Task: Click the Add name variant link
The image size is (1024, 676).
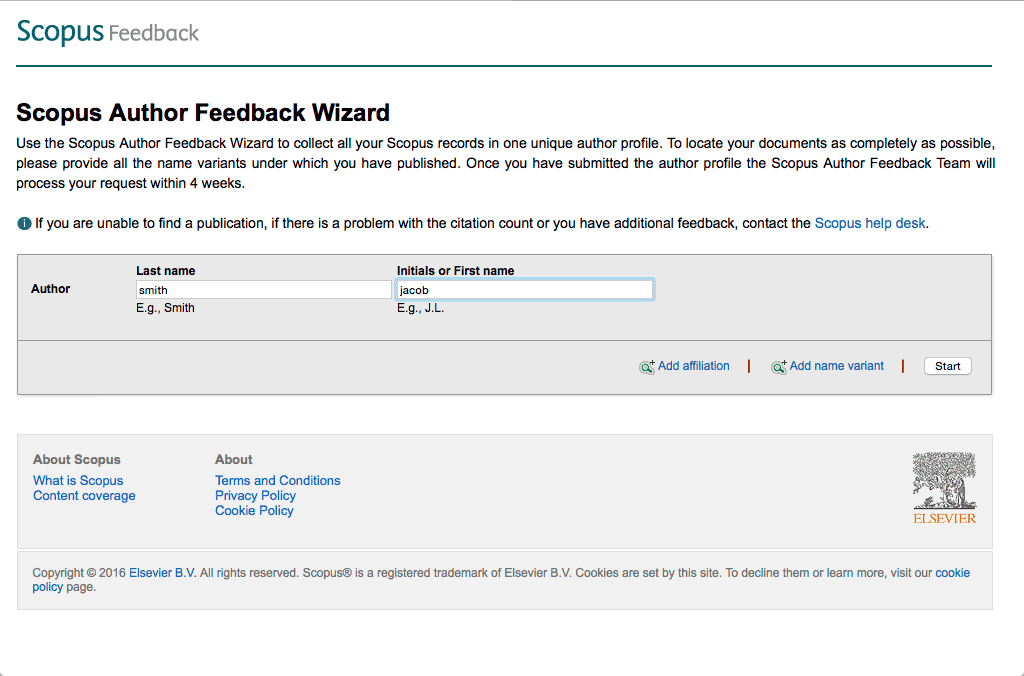Action: [836, 366]
